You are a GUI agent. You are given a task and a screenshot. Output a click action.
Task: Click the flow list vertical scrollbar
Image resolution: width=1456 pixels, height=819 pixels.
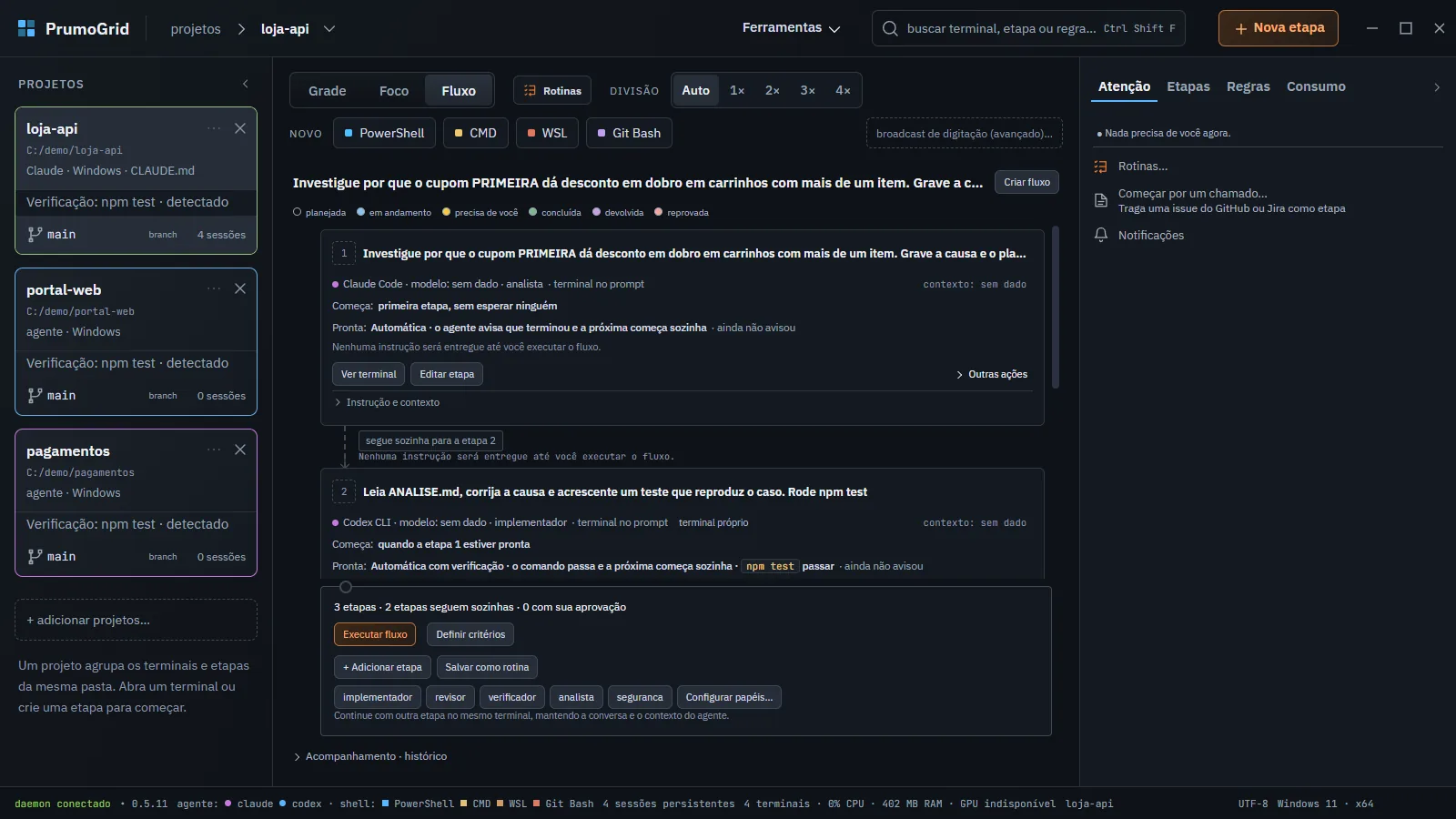pyautogui.click(x=1056, y=308)
